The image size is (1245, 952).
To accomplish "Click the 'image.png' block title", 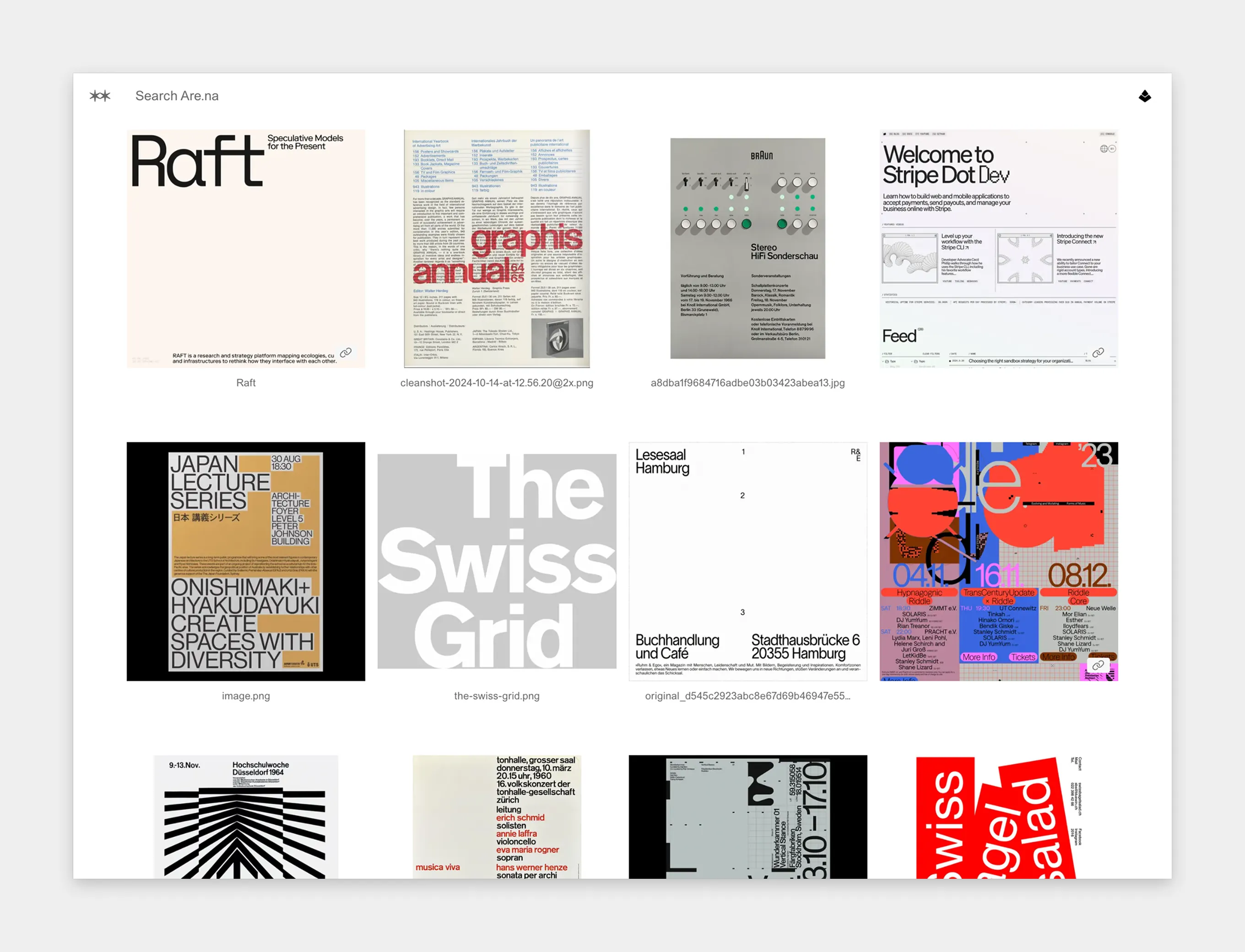I will [x=246, y=696].
